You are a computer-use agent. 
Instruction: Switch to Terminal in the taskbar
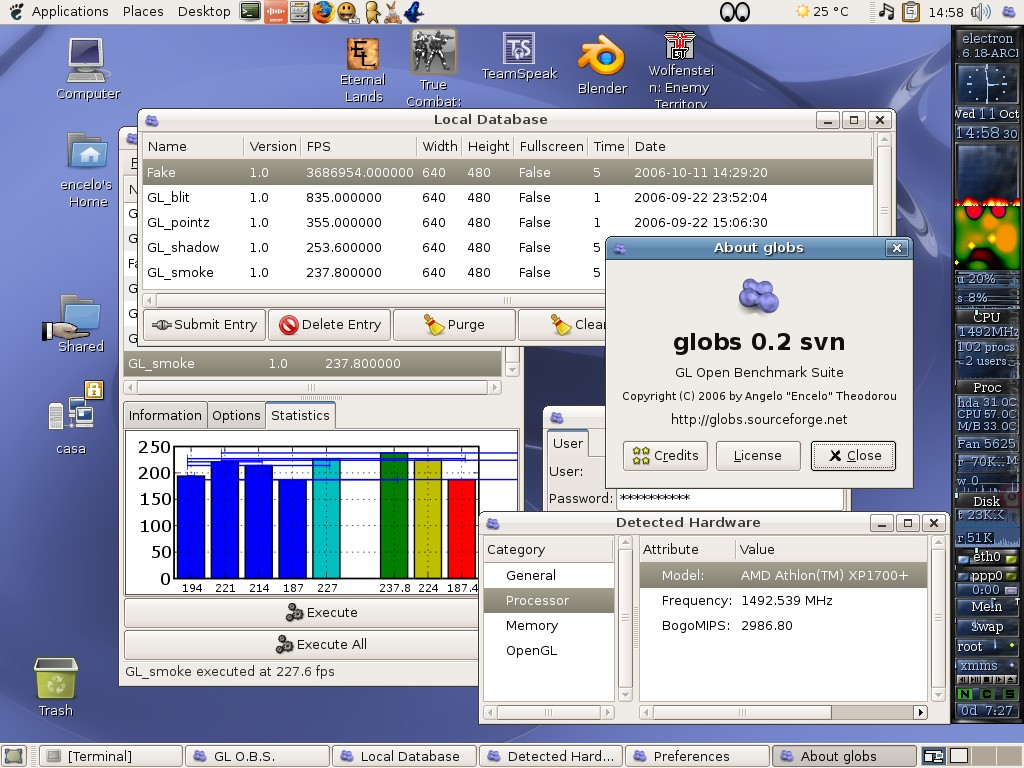click(111, 756)
